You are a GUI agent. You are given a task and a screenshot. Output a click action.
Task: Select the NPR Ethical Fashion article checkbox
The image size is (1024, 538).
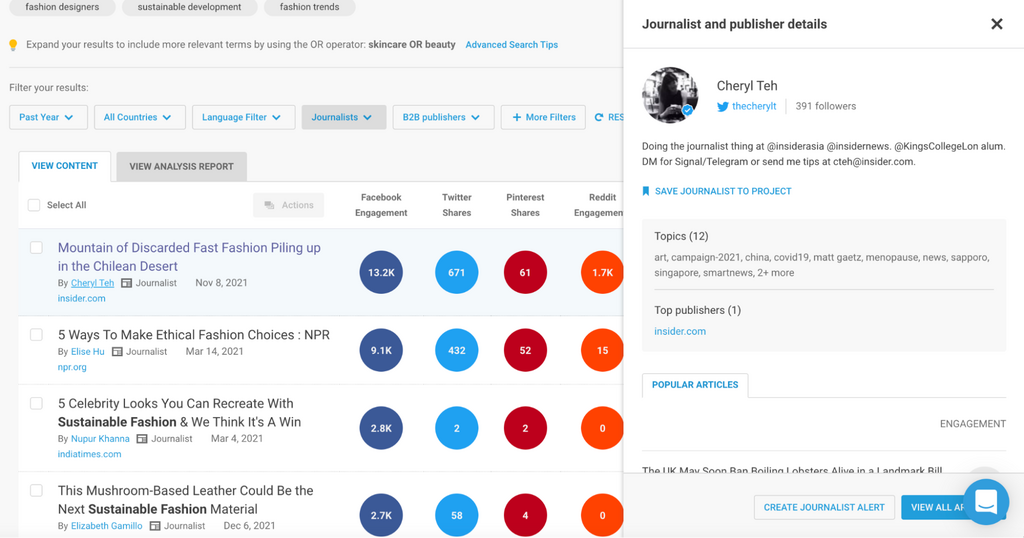36,335
